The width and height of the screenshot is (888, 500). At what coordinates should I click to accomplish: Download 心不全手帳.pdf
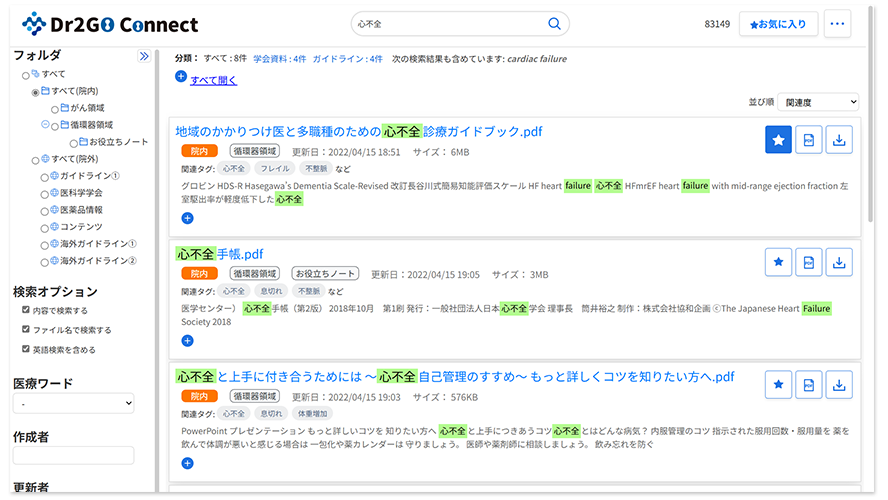[839, 262]
